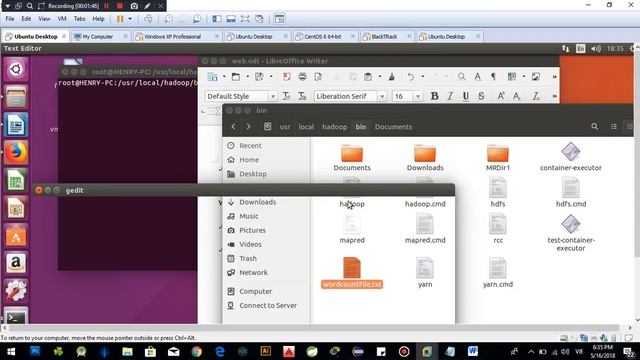Screen dimensions: 640x360
Task: Click the Clone Formatting paintbrush icon
Action: (391, 76)
